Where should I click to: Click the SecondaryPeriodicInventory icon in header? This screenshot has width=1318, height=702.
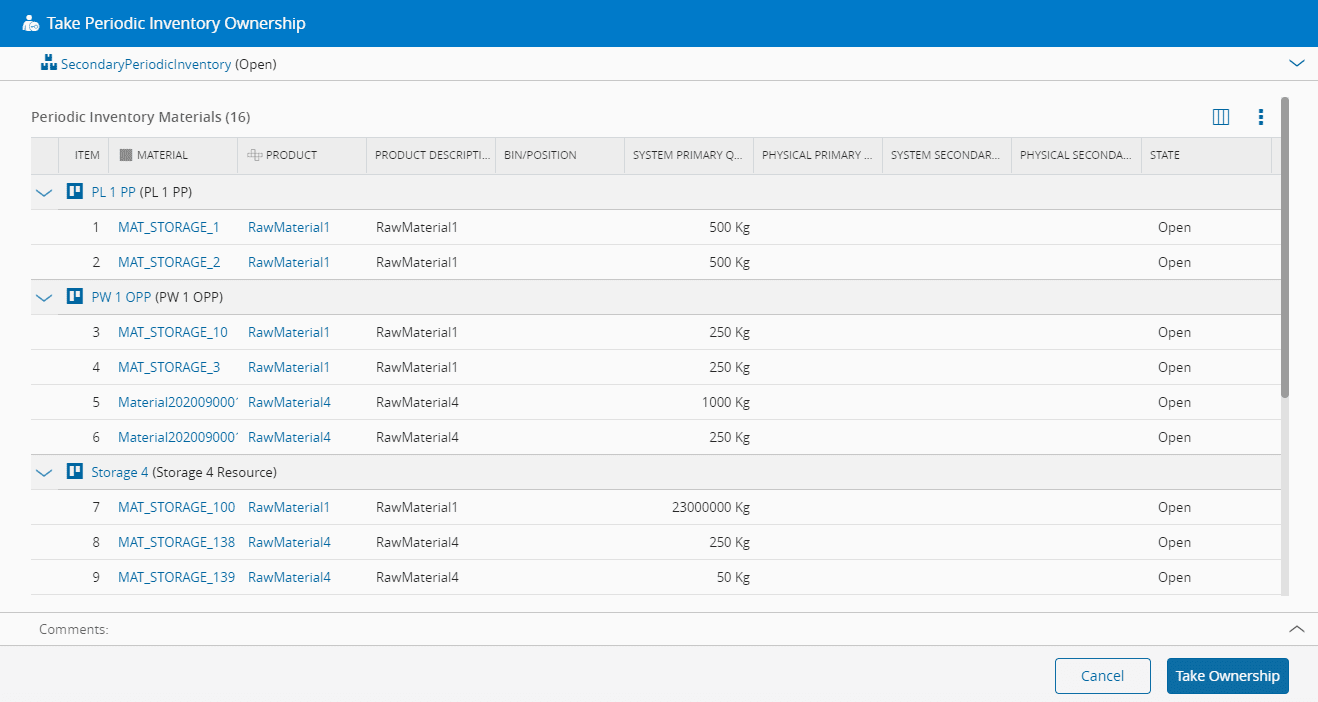[x=48, y=64]
